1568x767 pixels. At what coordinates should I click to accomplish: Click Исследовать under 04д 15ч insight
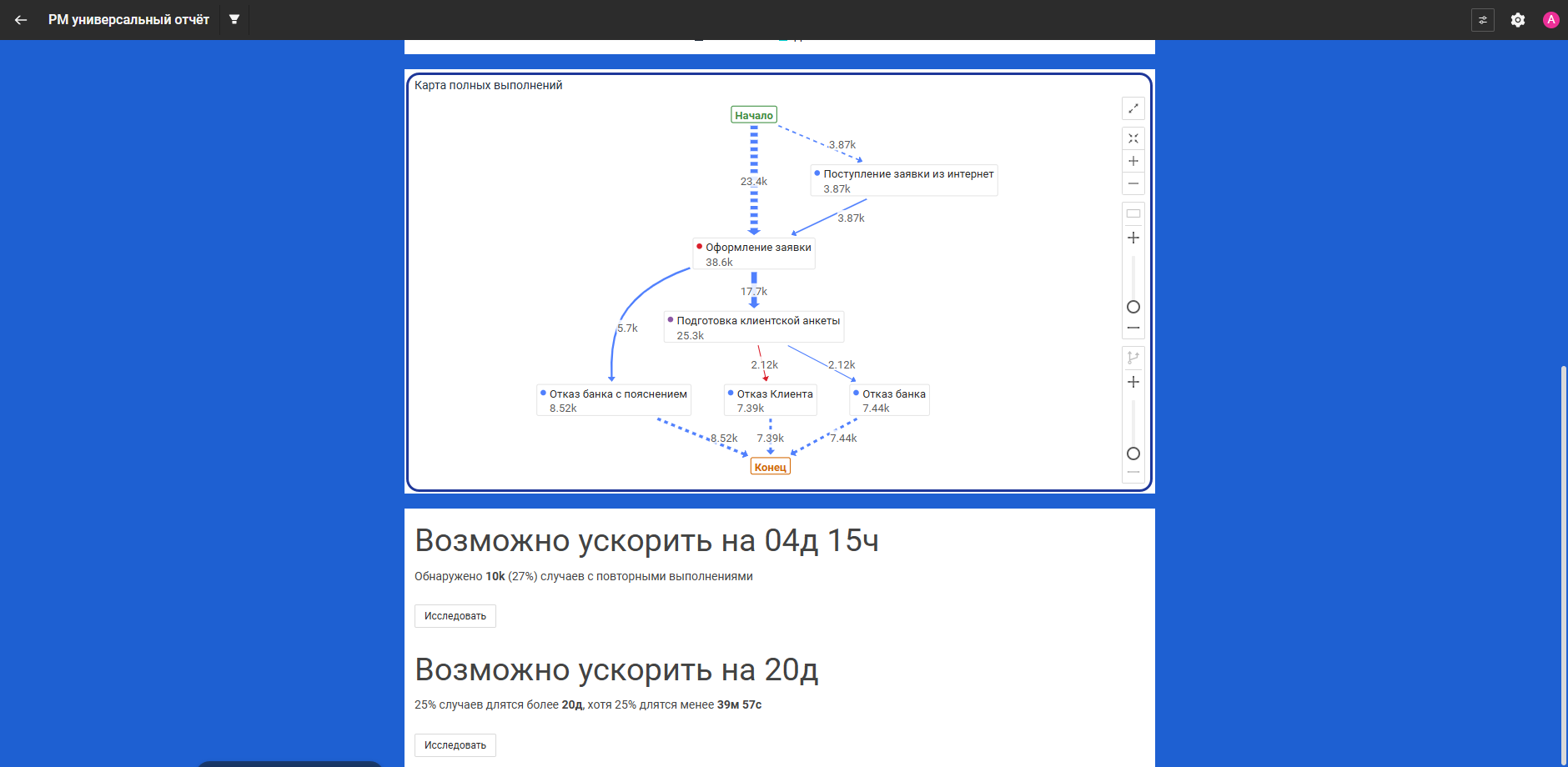pyautogui.click(x=455, y=616)
